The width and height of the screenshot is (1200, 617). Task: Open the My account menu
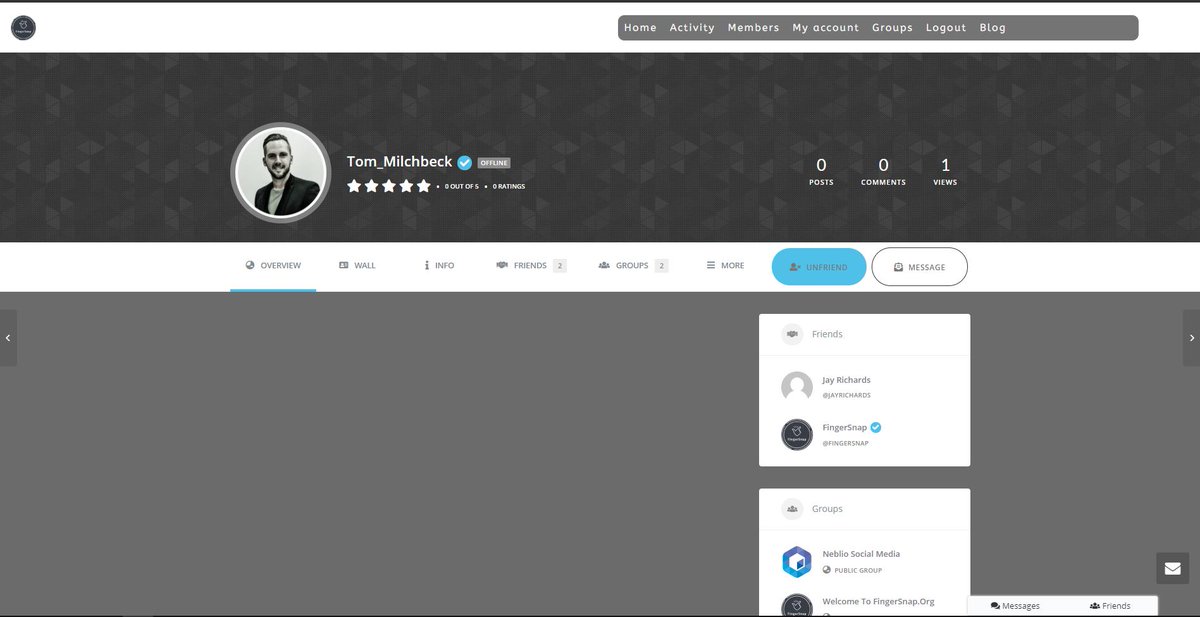pyautogui.click(x=825, y=28)
